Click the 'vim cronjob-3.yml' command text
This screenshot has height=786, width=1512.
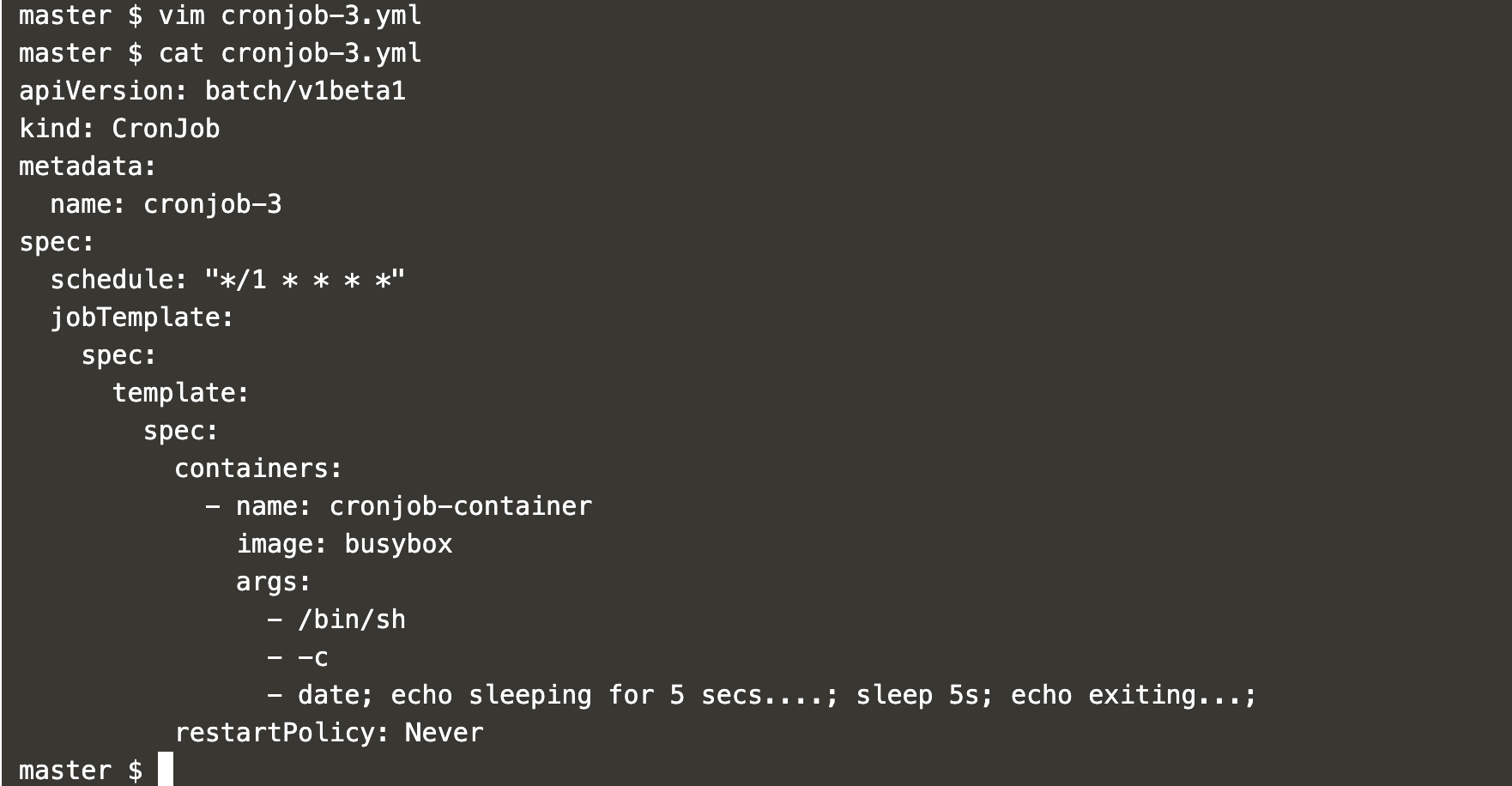[x=290, y=15]
